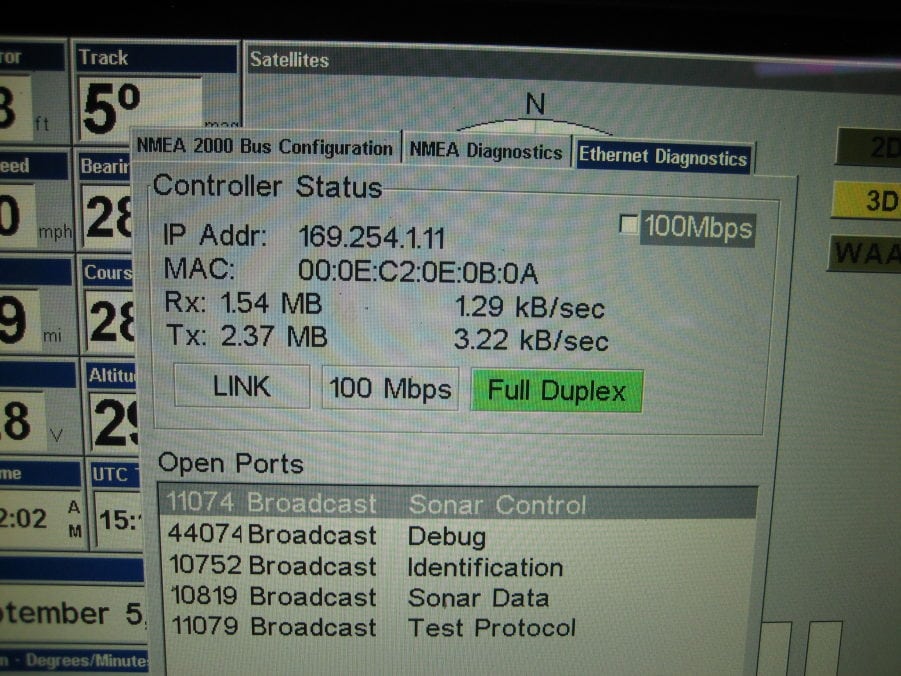Click the Track data box header

(x=156, y=58)
